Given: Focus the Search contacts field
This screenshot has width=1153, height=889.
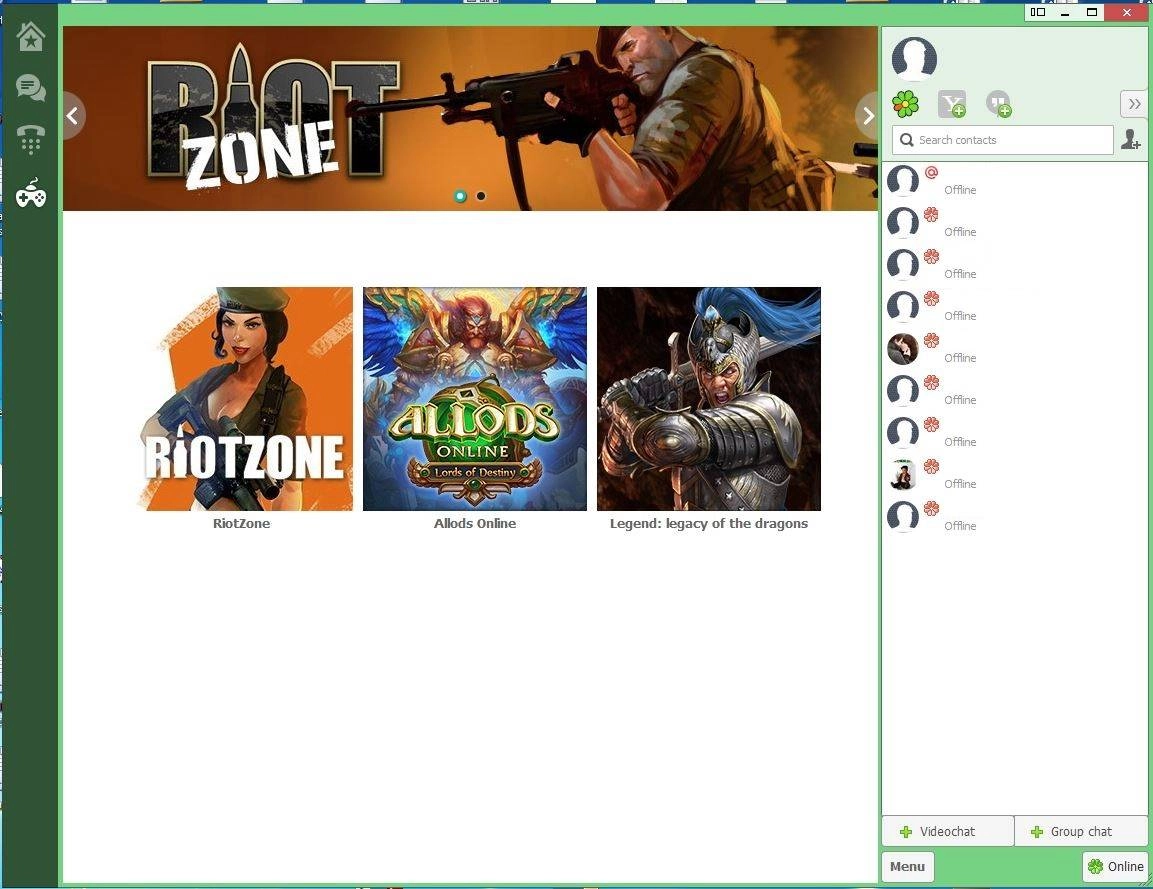Looking at the screenshot, I should 1003,140.
